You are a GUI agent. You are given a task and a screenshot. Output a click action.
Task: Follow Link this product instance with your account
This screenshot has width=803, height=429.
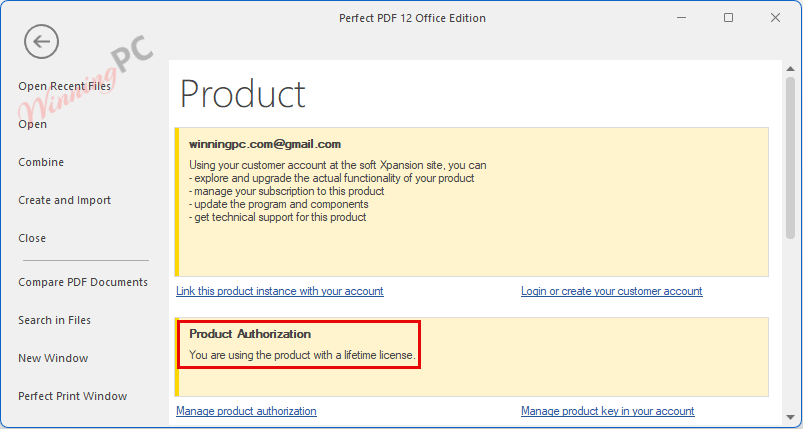coord(280,291)
